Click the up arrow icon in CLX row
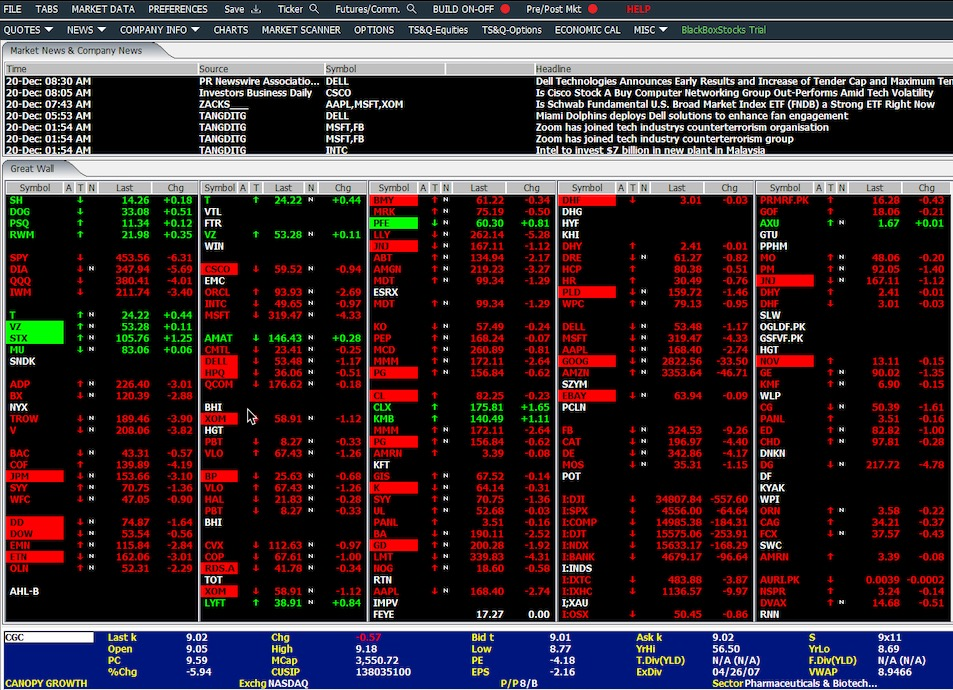This screenshot has width=953, height=690. click(435, 407)
